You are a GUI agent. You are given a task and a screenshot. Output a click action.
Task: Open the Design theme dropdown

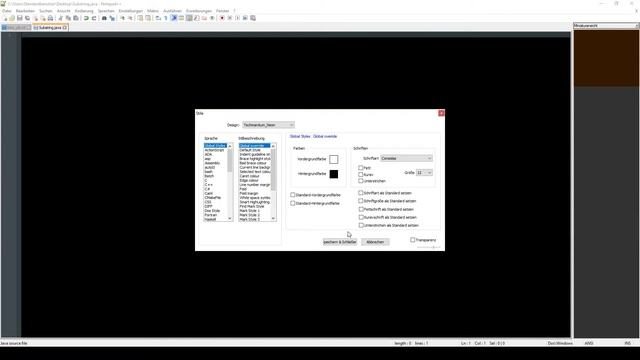click(268, 125)
